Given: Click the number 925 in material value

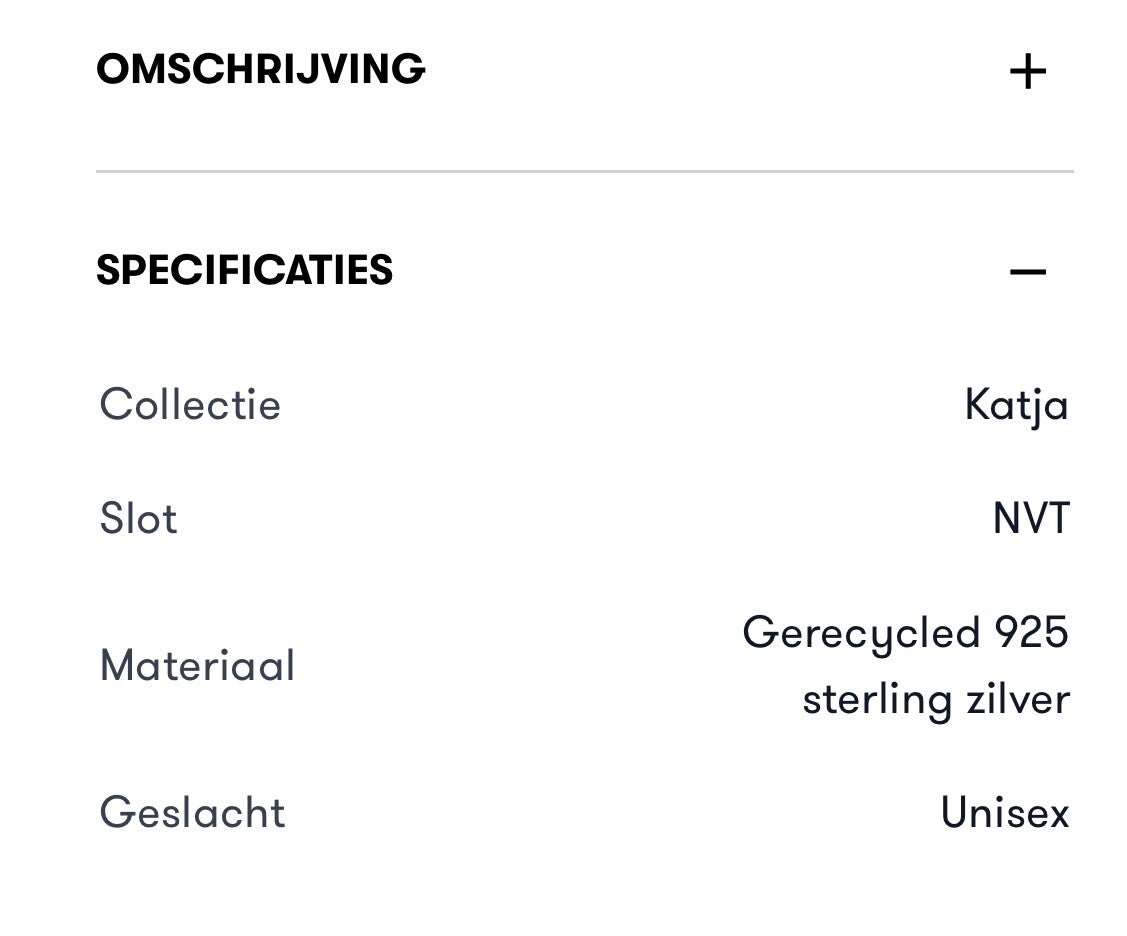Looking at the screenshot, I should [x=1031, y=633].
